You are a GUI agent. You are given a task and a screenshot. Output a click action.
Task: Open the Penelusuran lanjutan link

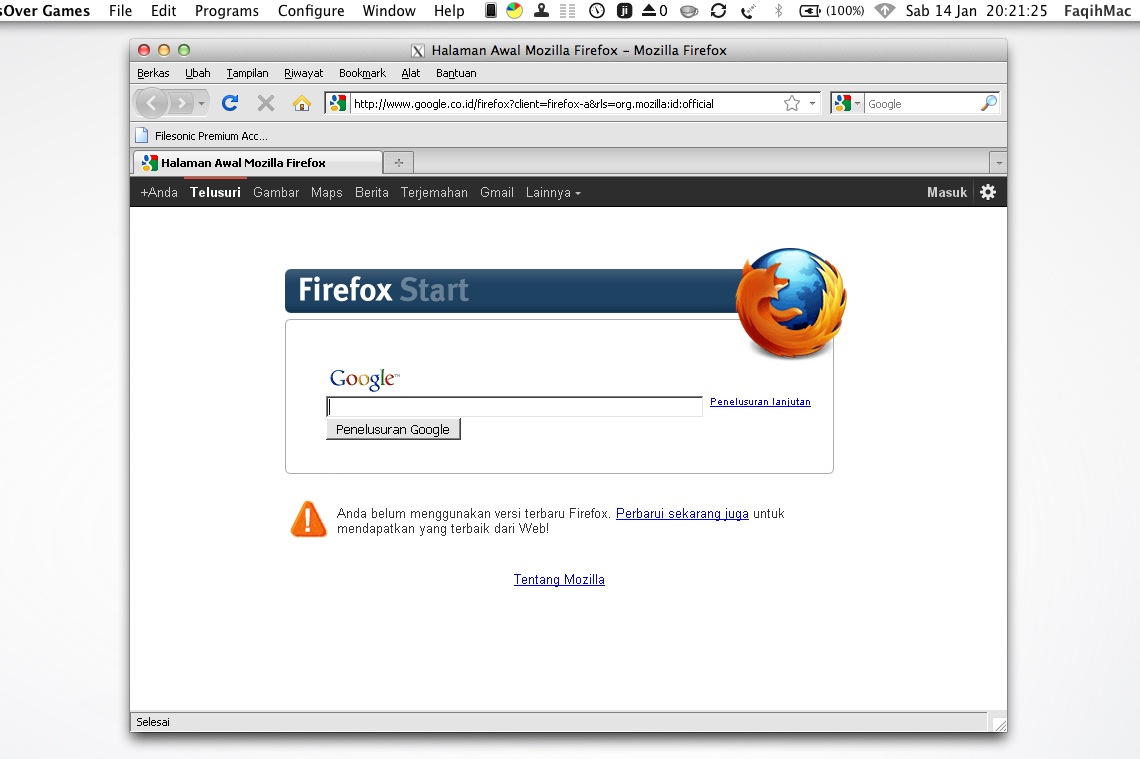pos(760,401)
